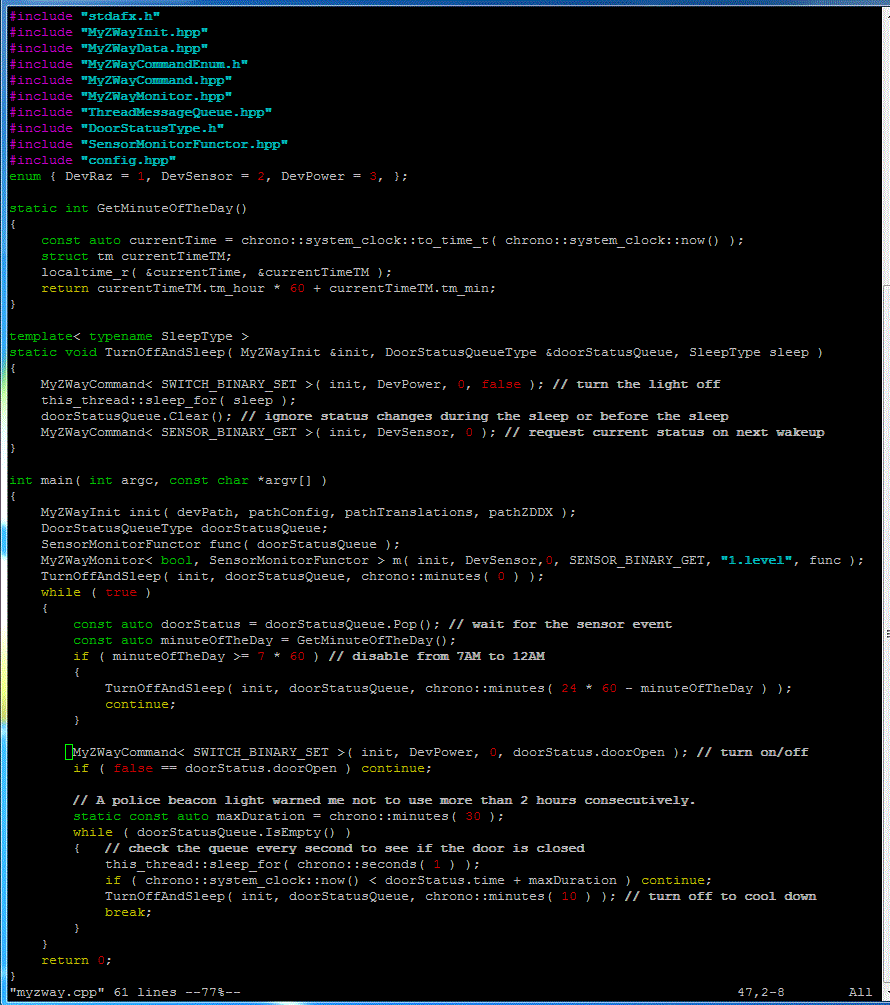890x1005 pixels.
Task: Click the '// turn off to cool down' comment
Action: (720, 897)
